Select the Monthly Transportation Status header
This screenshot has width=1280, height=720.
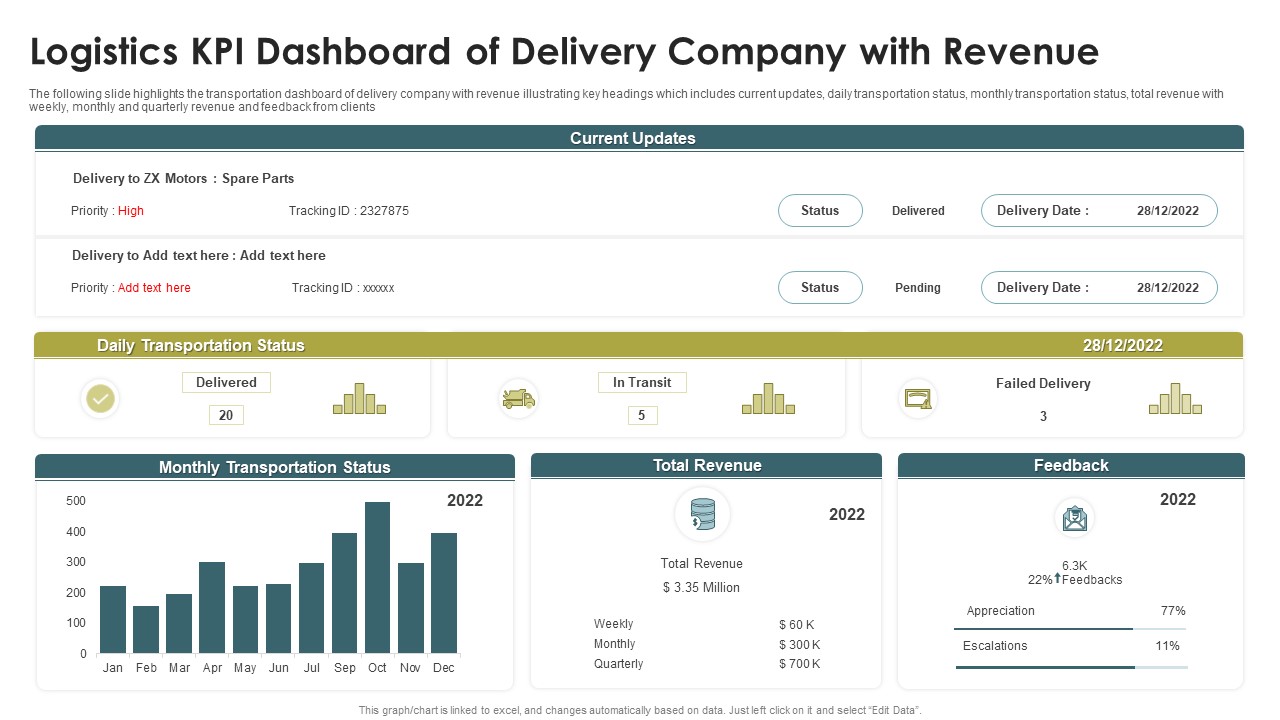275,467
